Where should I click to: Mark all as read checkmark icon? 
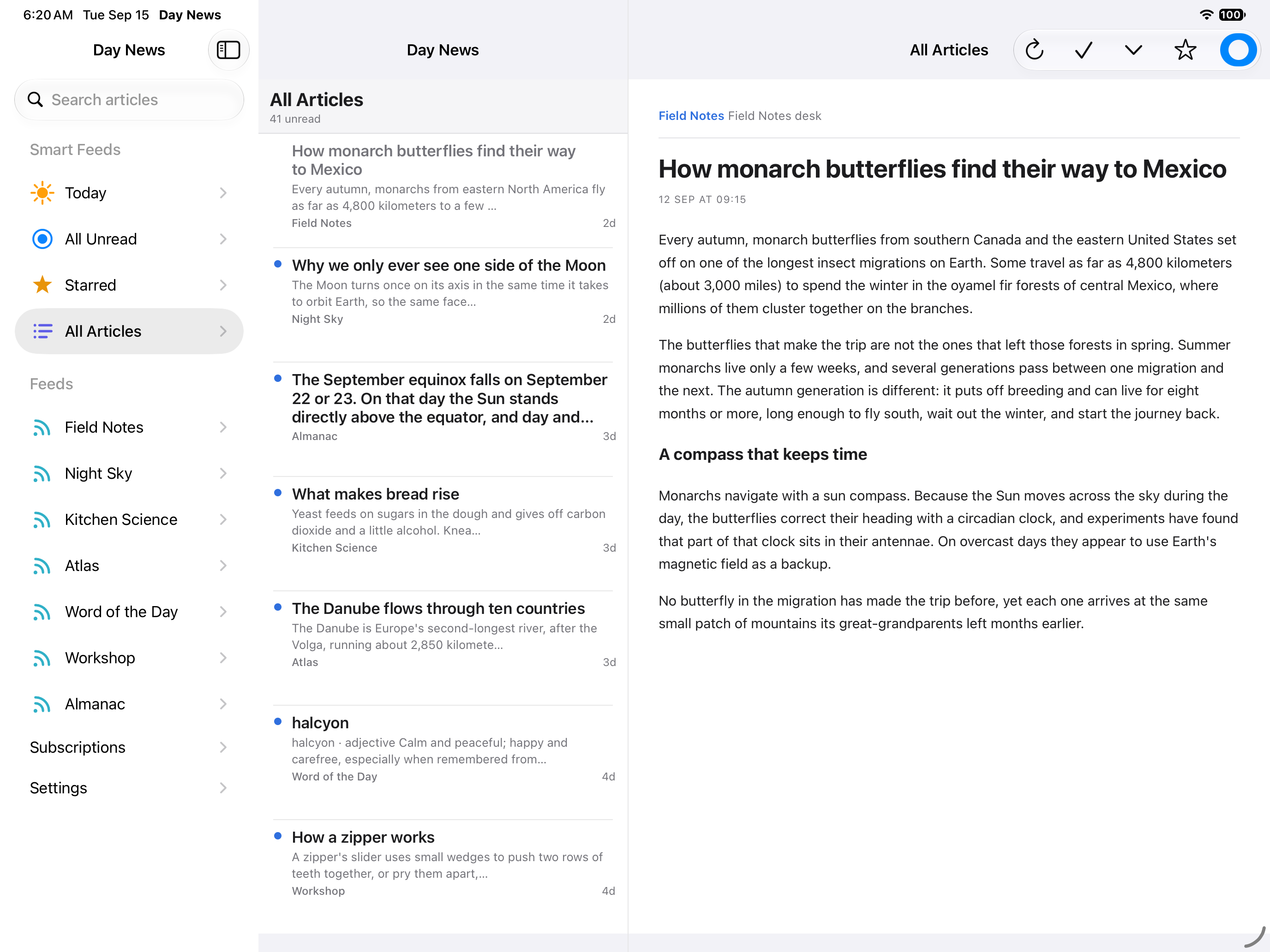pyautogui.click(x=1084, y=50)
